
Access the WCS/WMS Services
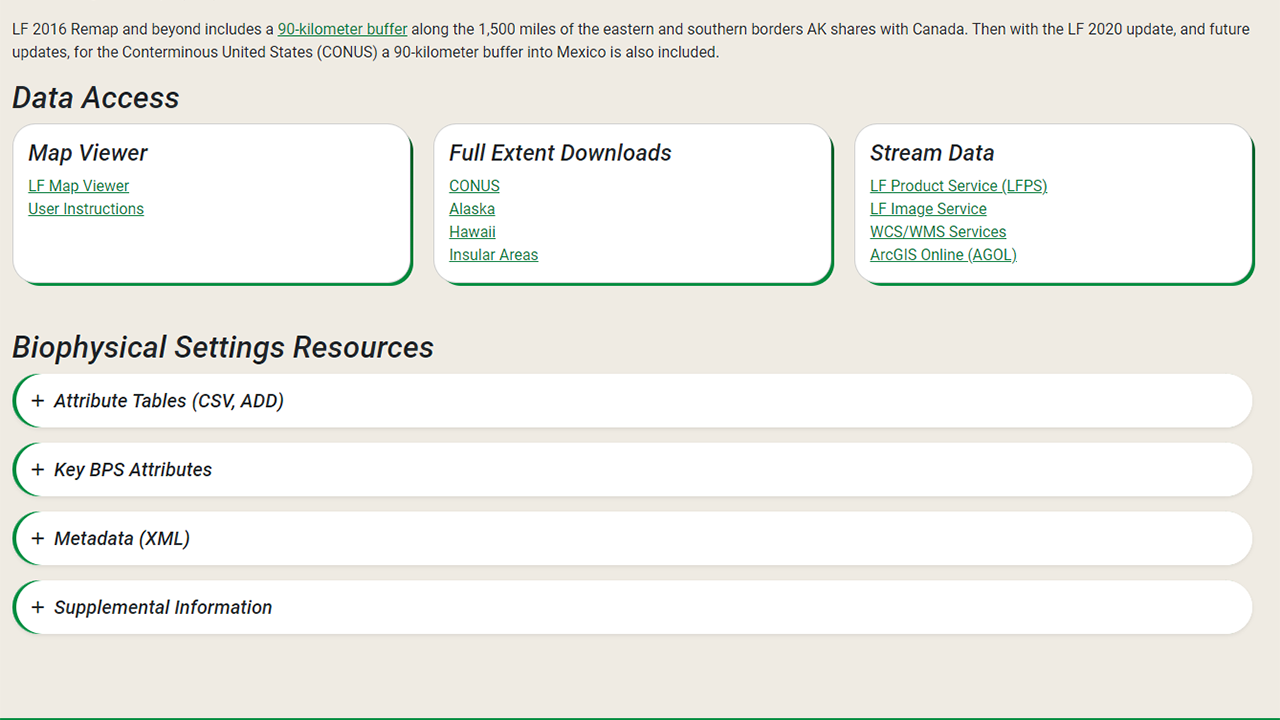pos(938,231)
